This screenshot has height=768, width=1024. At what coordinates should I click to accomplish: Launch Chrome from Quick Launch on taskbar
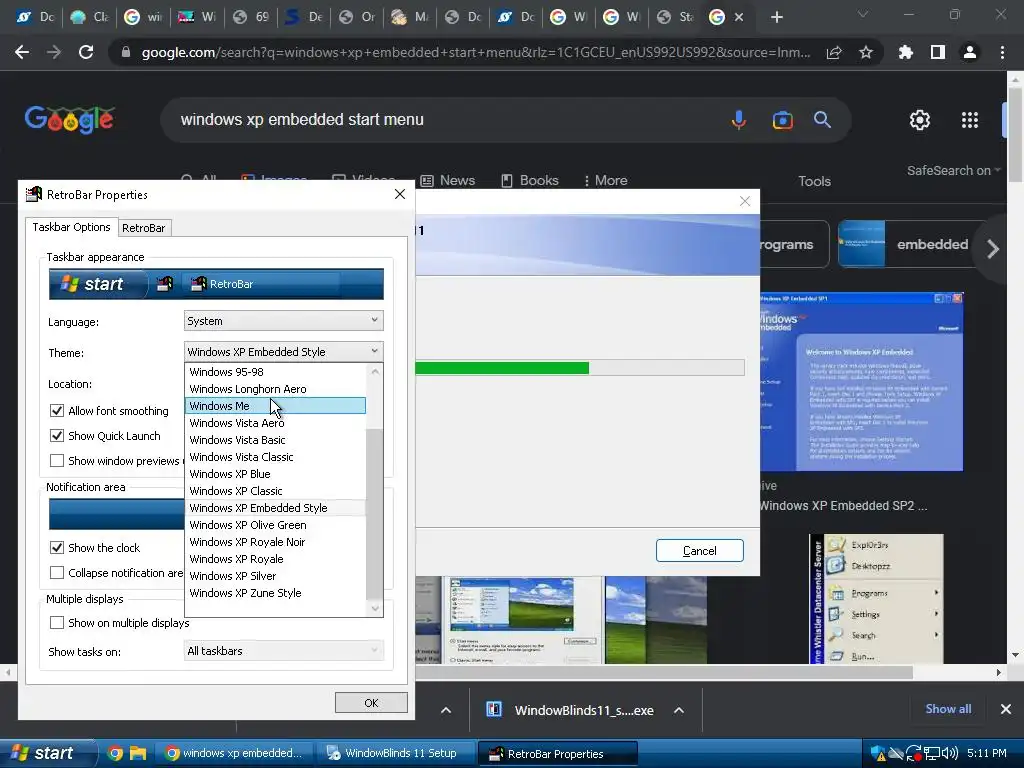(x=115, y=753)
